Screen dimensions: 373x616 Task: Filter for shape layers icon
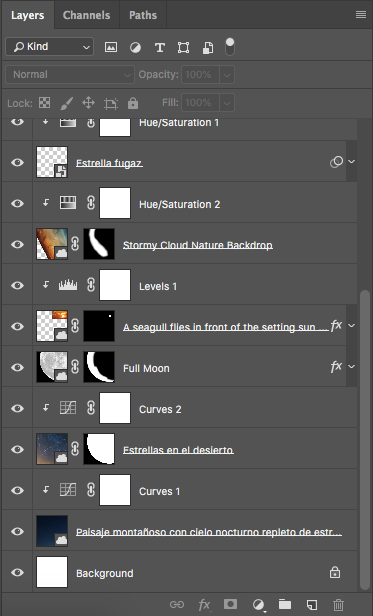click(184, 48)
